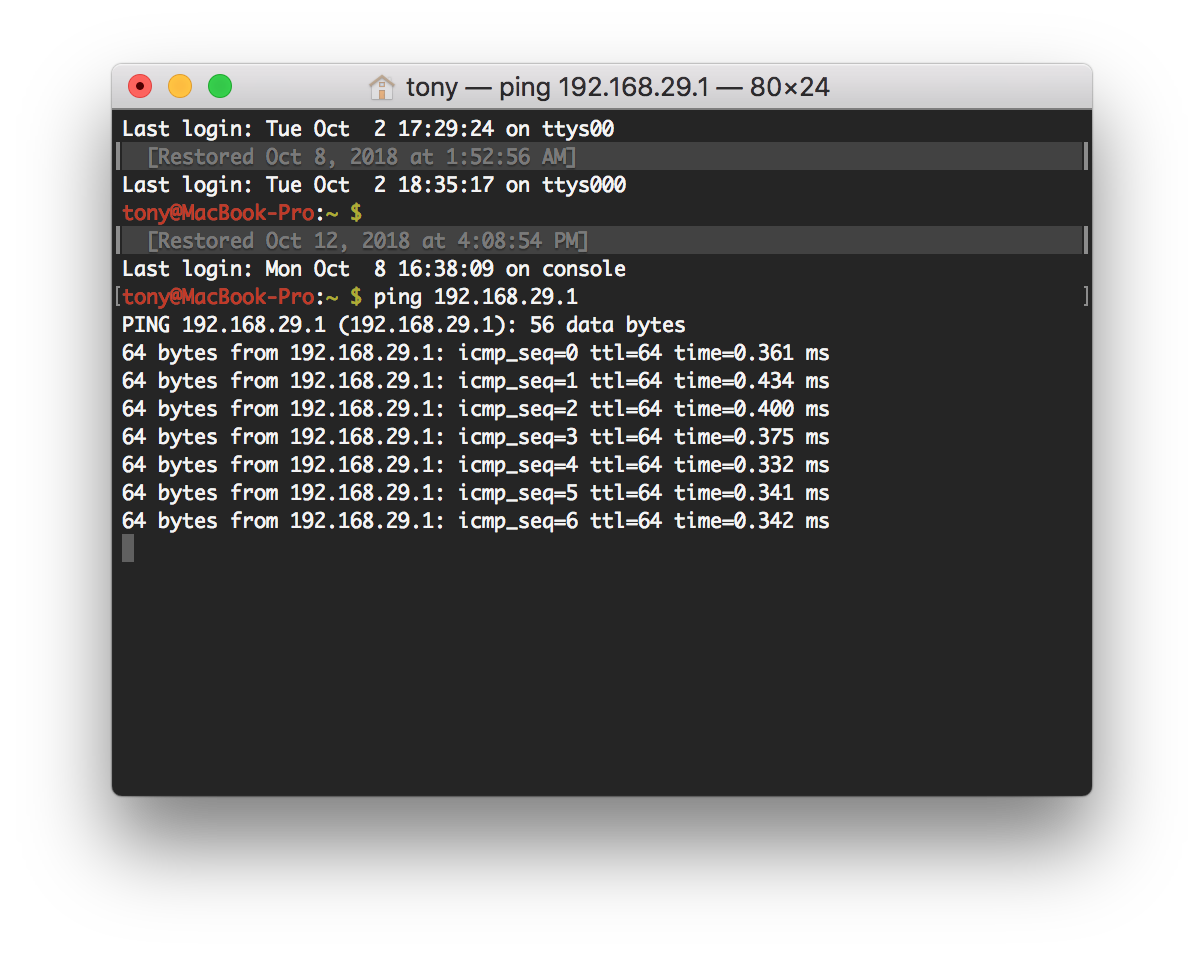Click right edge mark of Oct 12 restored line
The image size is (1204, 956).
[1085, 241]
